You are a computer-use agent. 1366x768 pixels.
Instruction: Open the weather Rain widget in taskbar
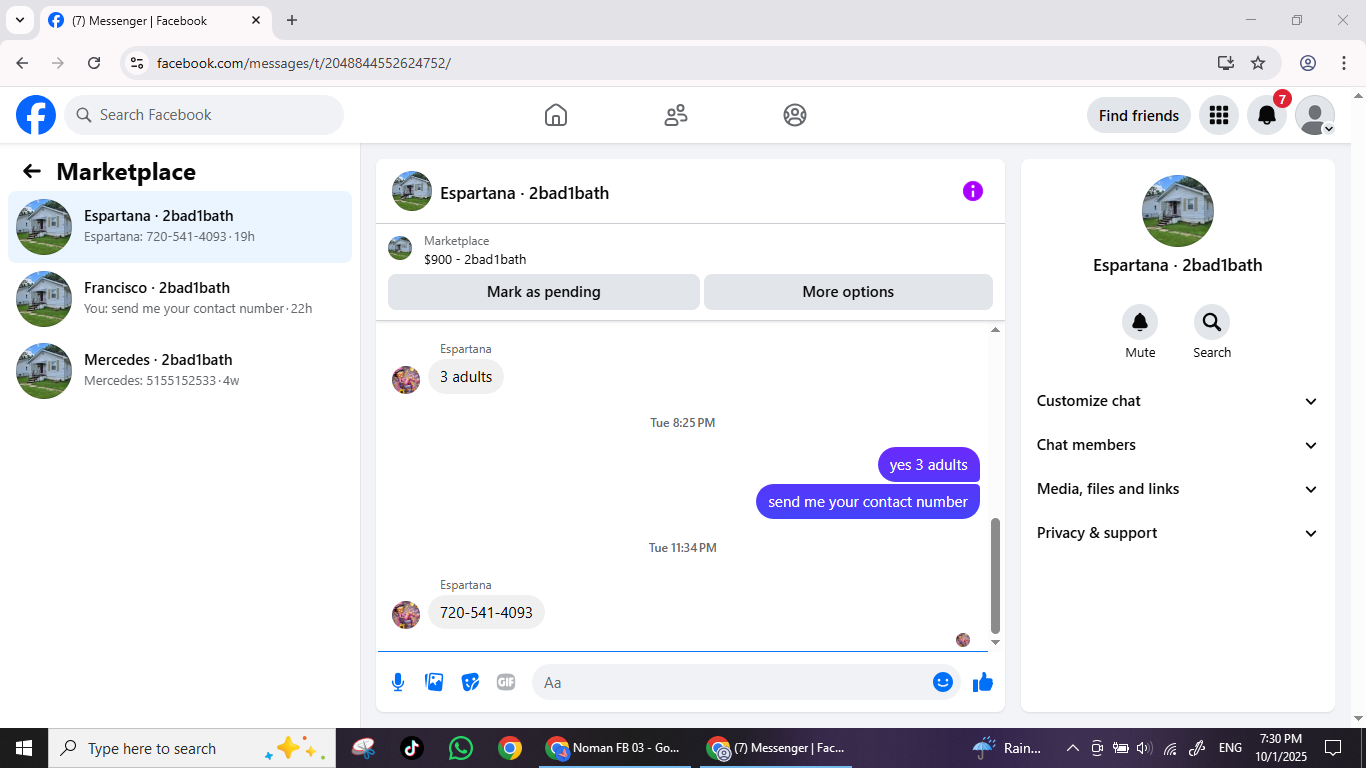(x=1007, y=748)
